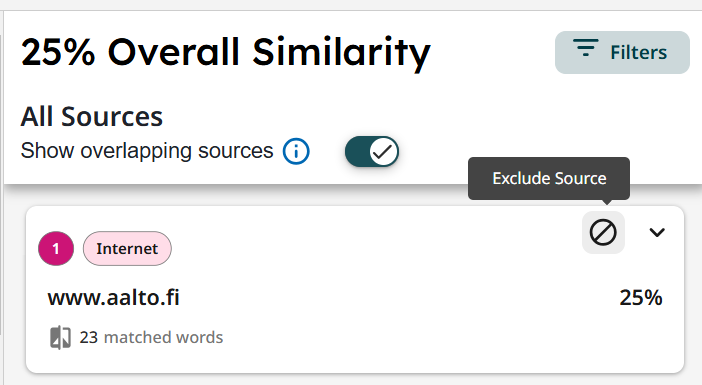Click the 25% Overall Similarity heading

point(225,52)
